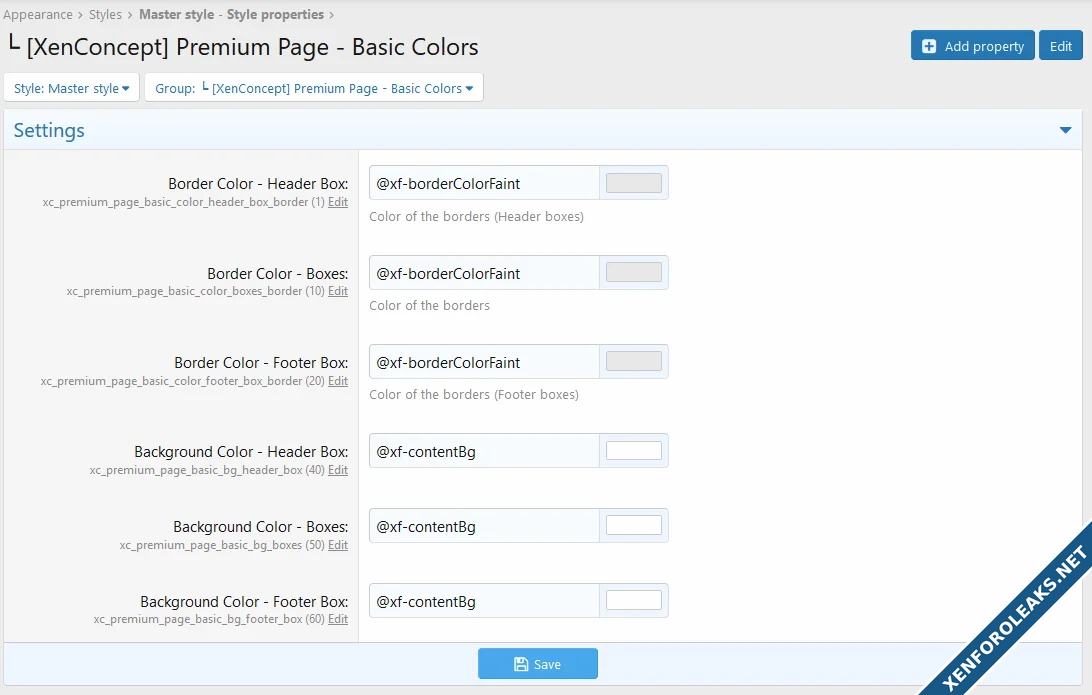Open color swatch for Background Color Boxes
Screen dimensions: 1092x695
pyautogui.click(x=633, y=526)
